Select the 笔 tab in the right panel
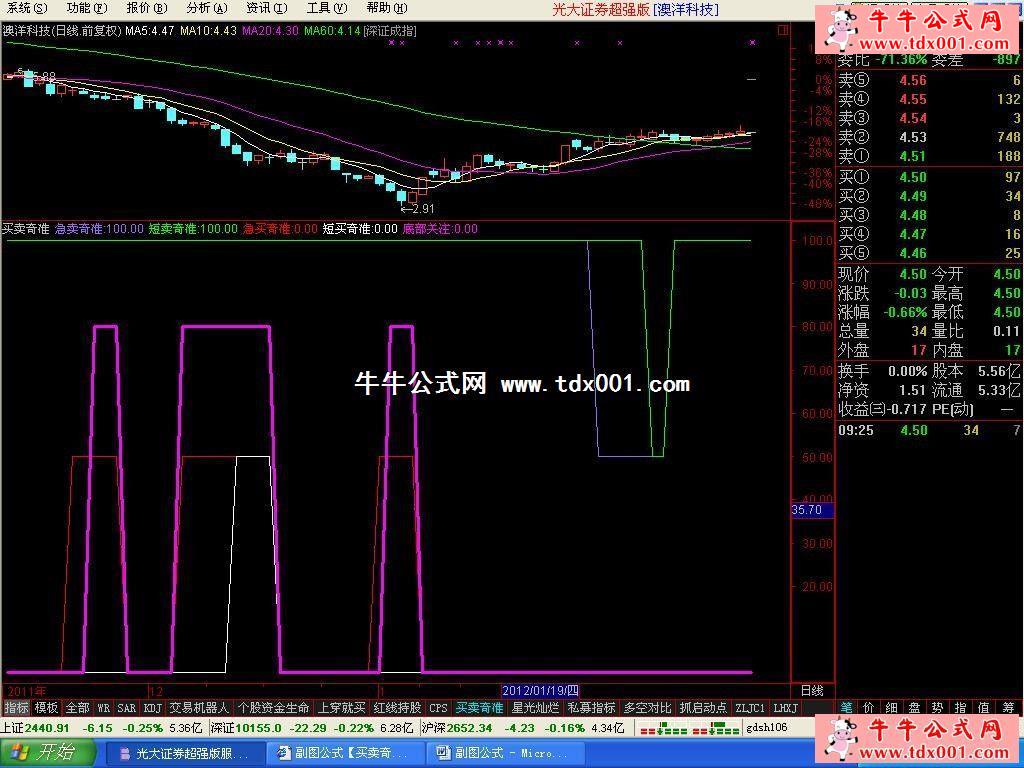The width and height of the screenshot is (1024, 768). [846, 707]
